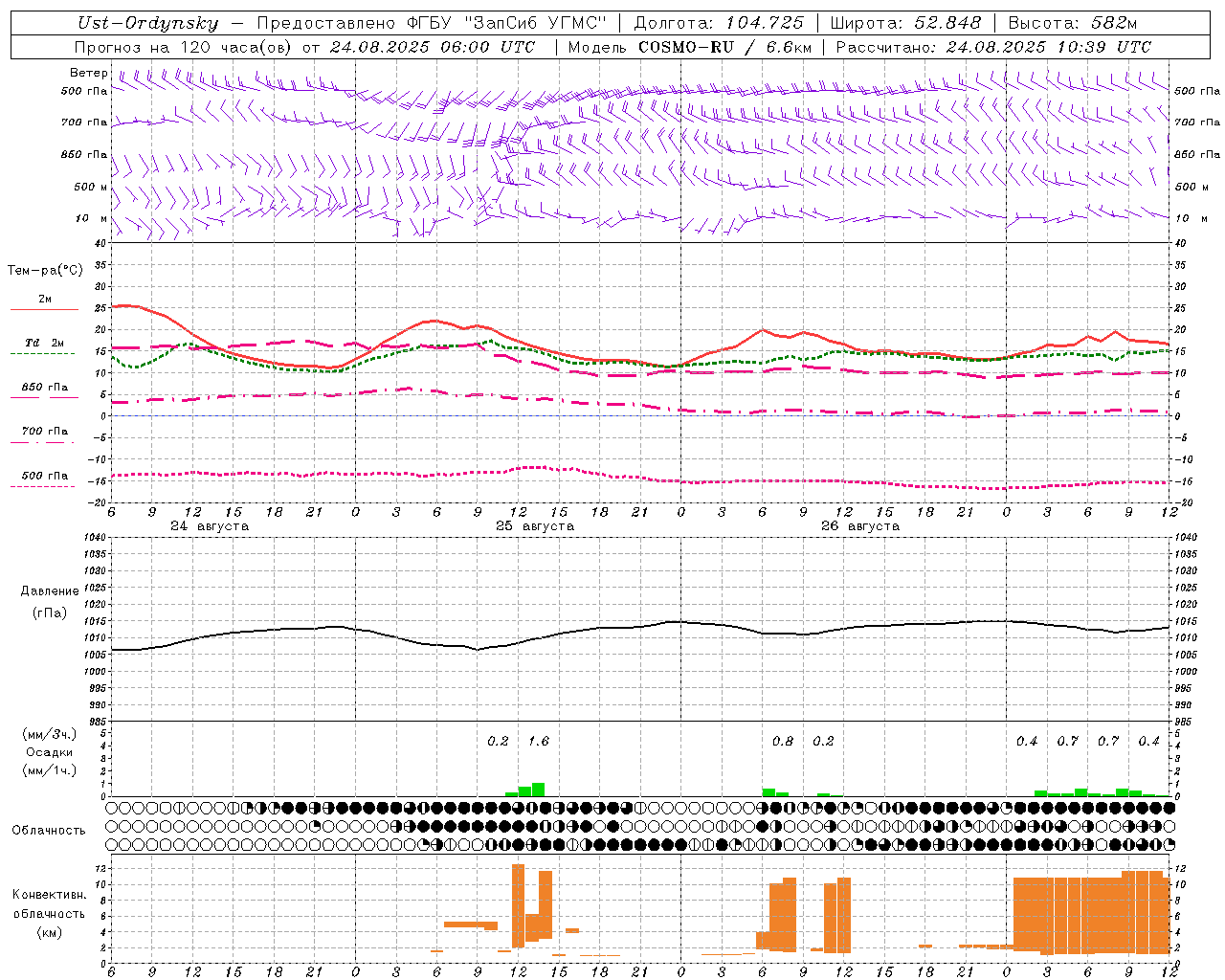Click the "Td 2м" dew point legend entry
Screen dimensions: 1225x980
(45, 343)
